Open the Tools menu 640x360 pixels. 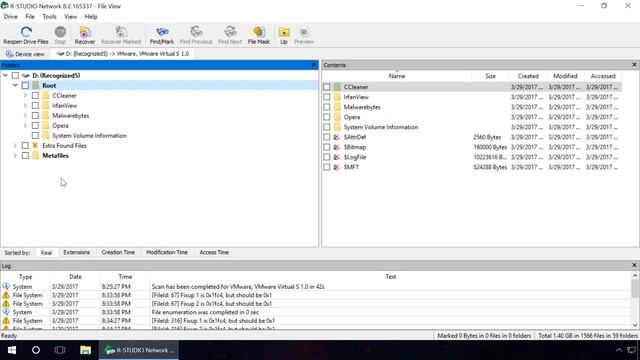click(x=49, y=17)
